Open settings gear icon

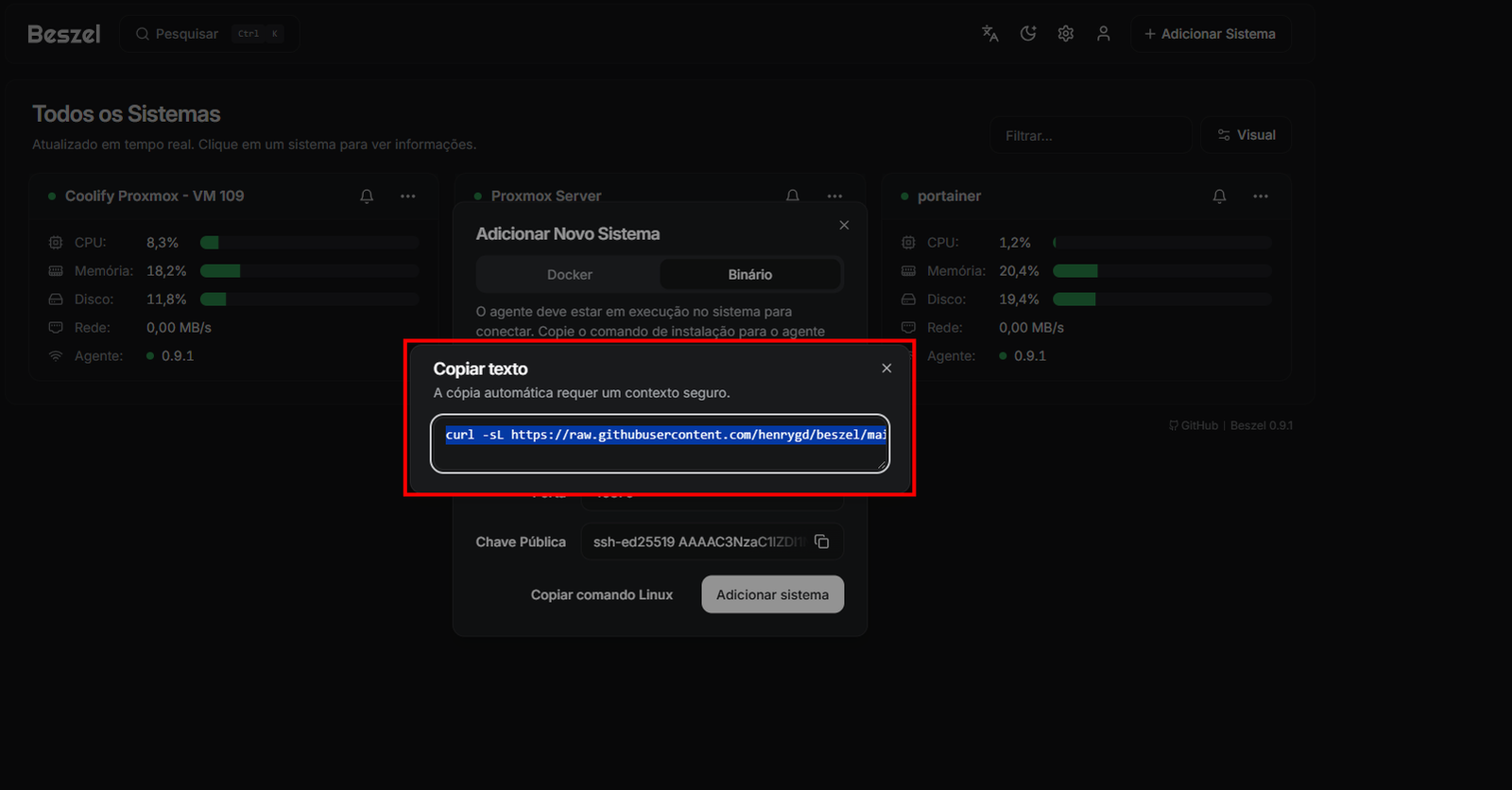1066,34
